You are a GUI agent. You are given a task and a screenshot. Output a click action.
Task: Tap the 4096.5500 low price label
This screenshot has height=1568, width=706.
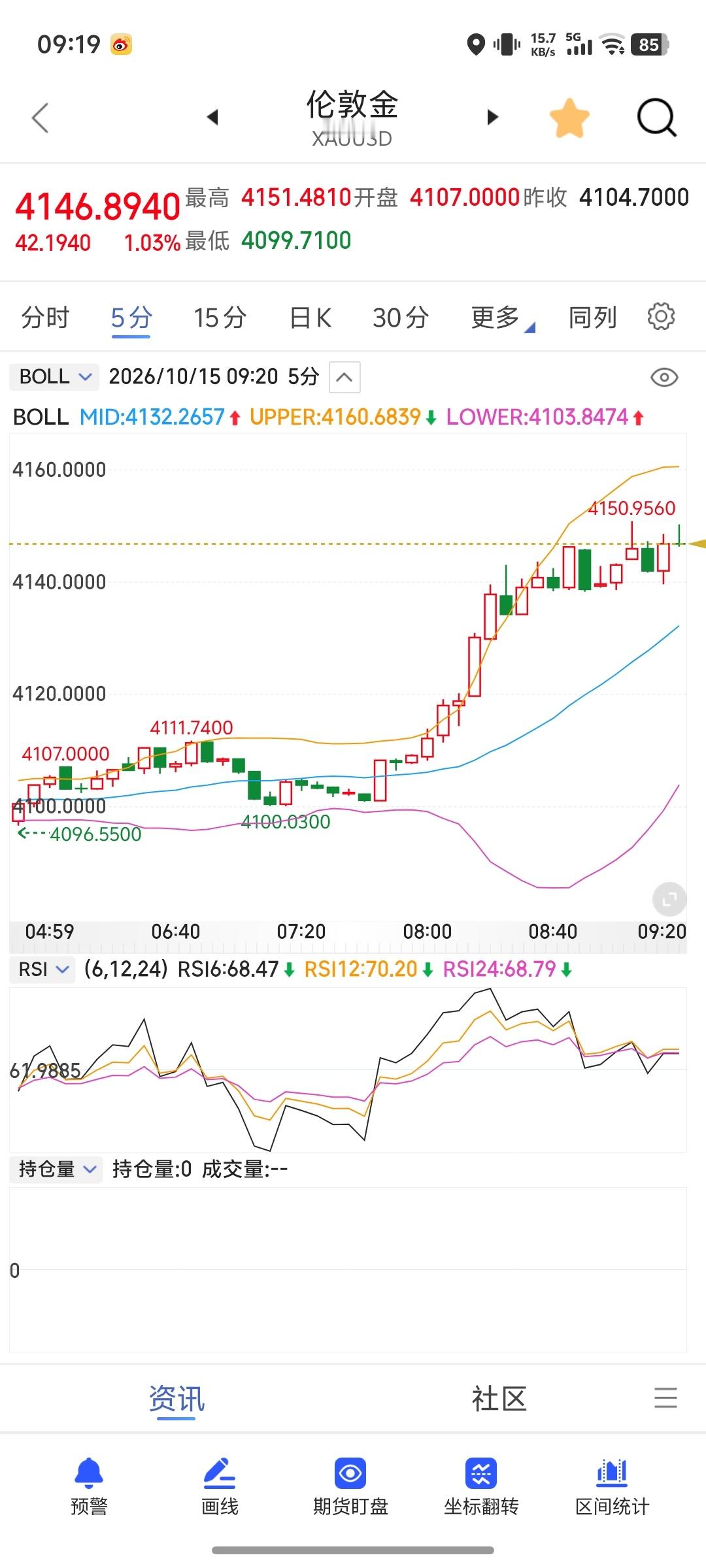95,834
